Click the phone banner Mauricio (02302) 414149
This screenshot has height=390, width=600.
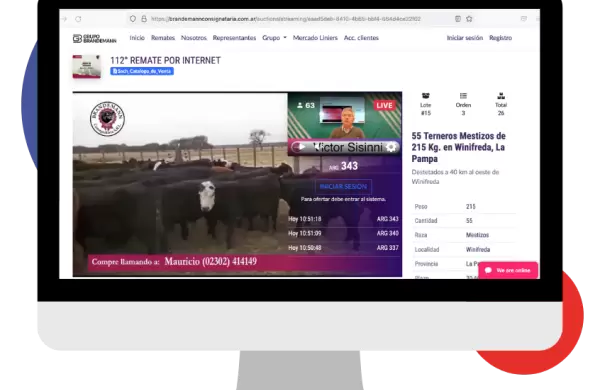point(210,262)
